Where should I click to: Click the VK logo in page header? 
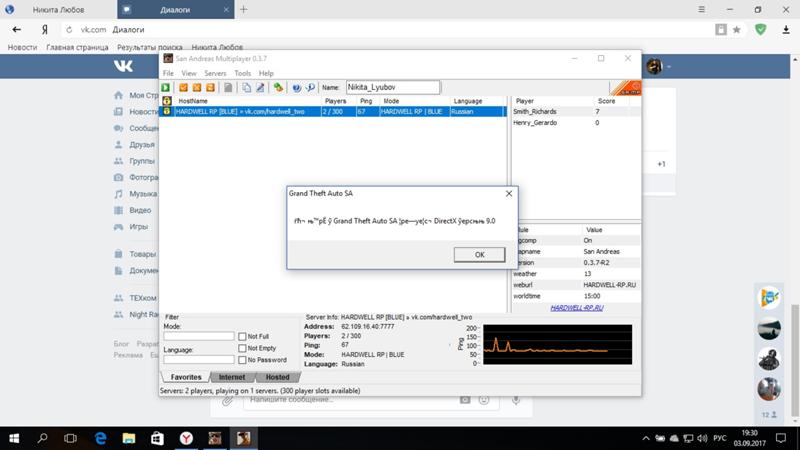123,66
